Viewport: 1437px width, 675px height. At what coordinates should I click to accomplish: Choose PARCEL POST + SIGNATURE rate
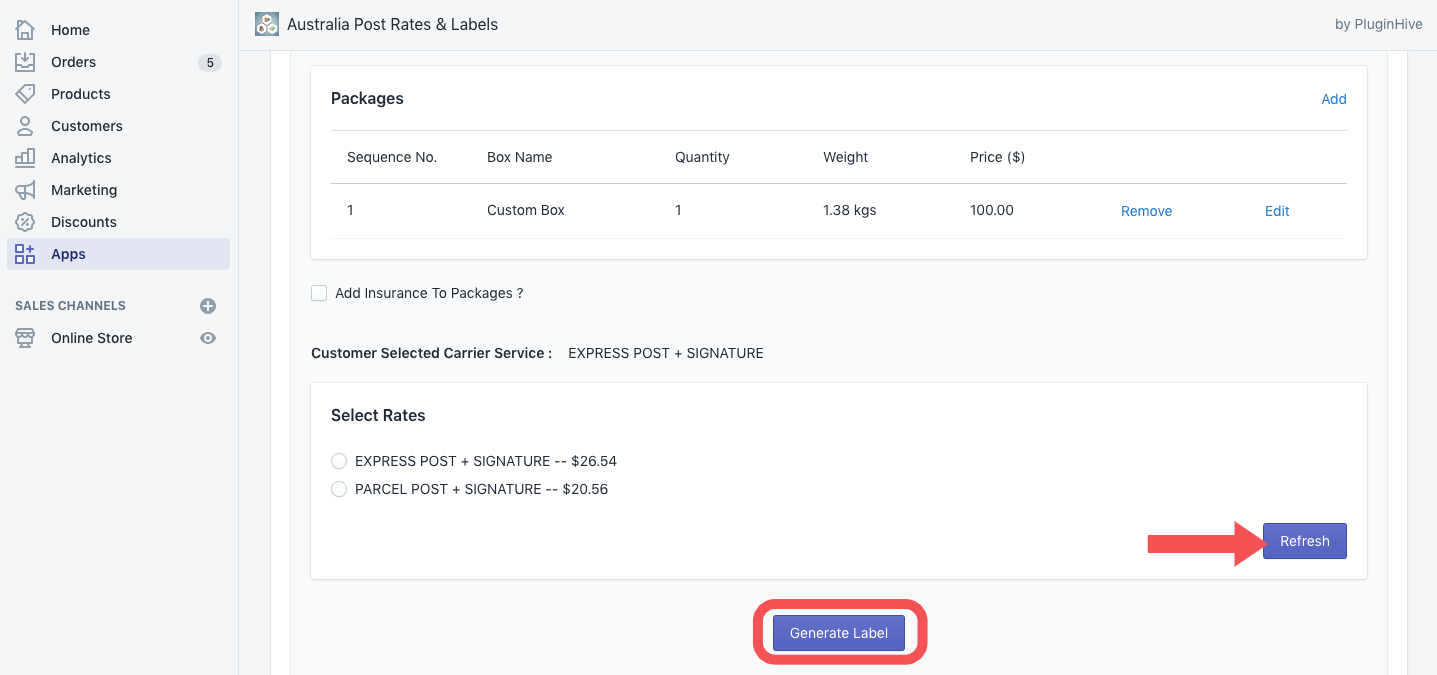339,489
